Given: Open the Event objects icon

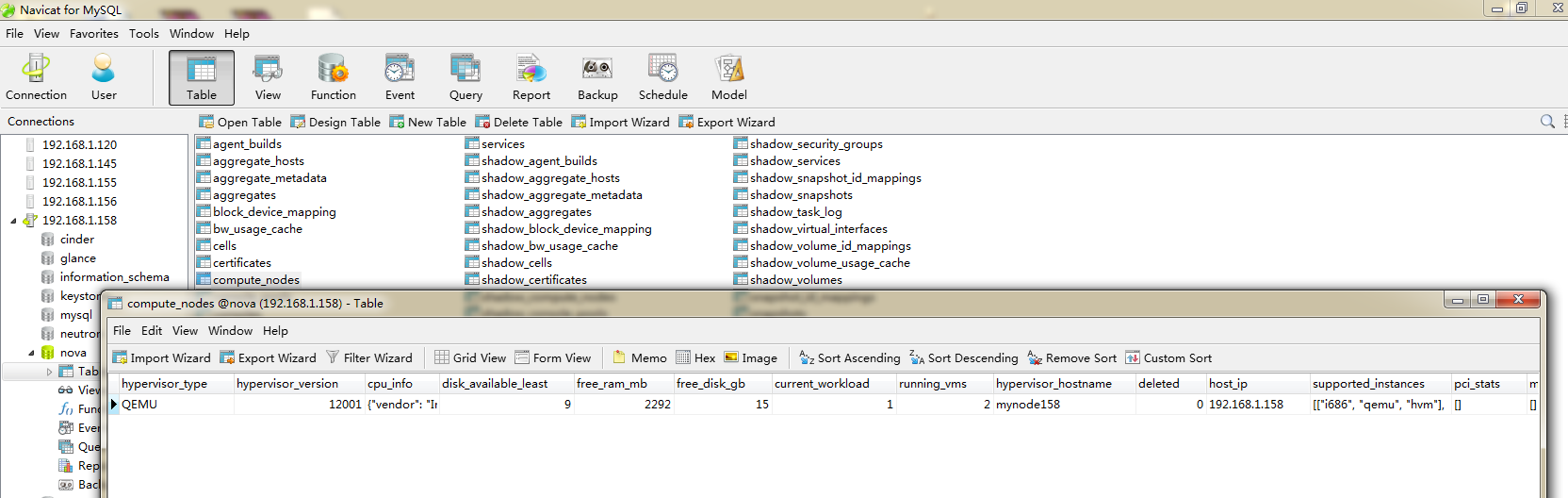Looking at the screenshot, I should tap(400, 77).
